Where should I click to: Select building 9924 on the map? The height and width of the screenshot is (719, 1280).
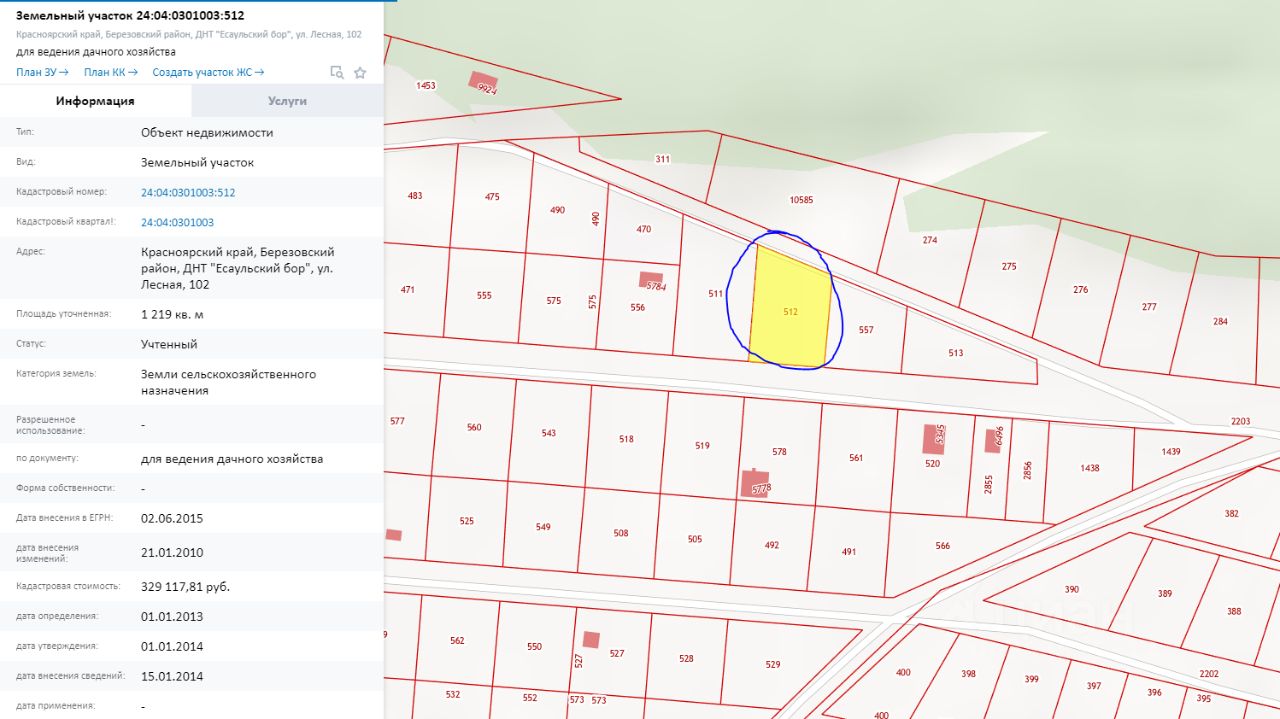click(x=484, y=84)
